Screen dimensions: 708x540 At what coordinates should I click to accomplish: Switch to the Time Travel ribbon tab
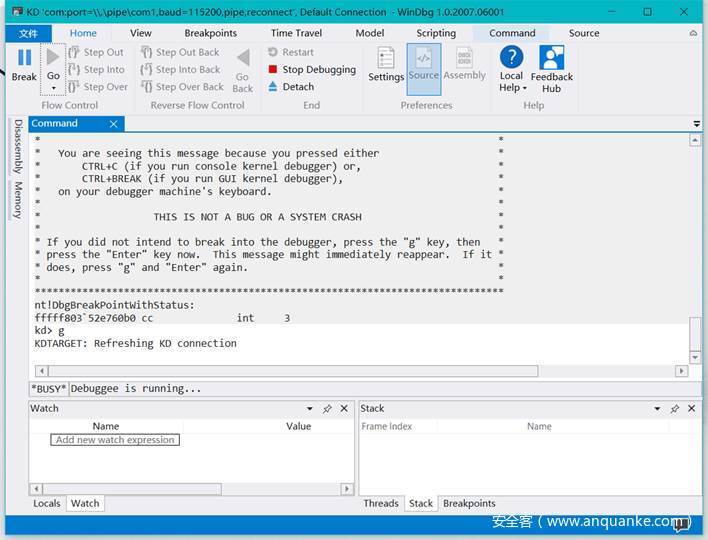click(296, 33)
